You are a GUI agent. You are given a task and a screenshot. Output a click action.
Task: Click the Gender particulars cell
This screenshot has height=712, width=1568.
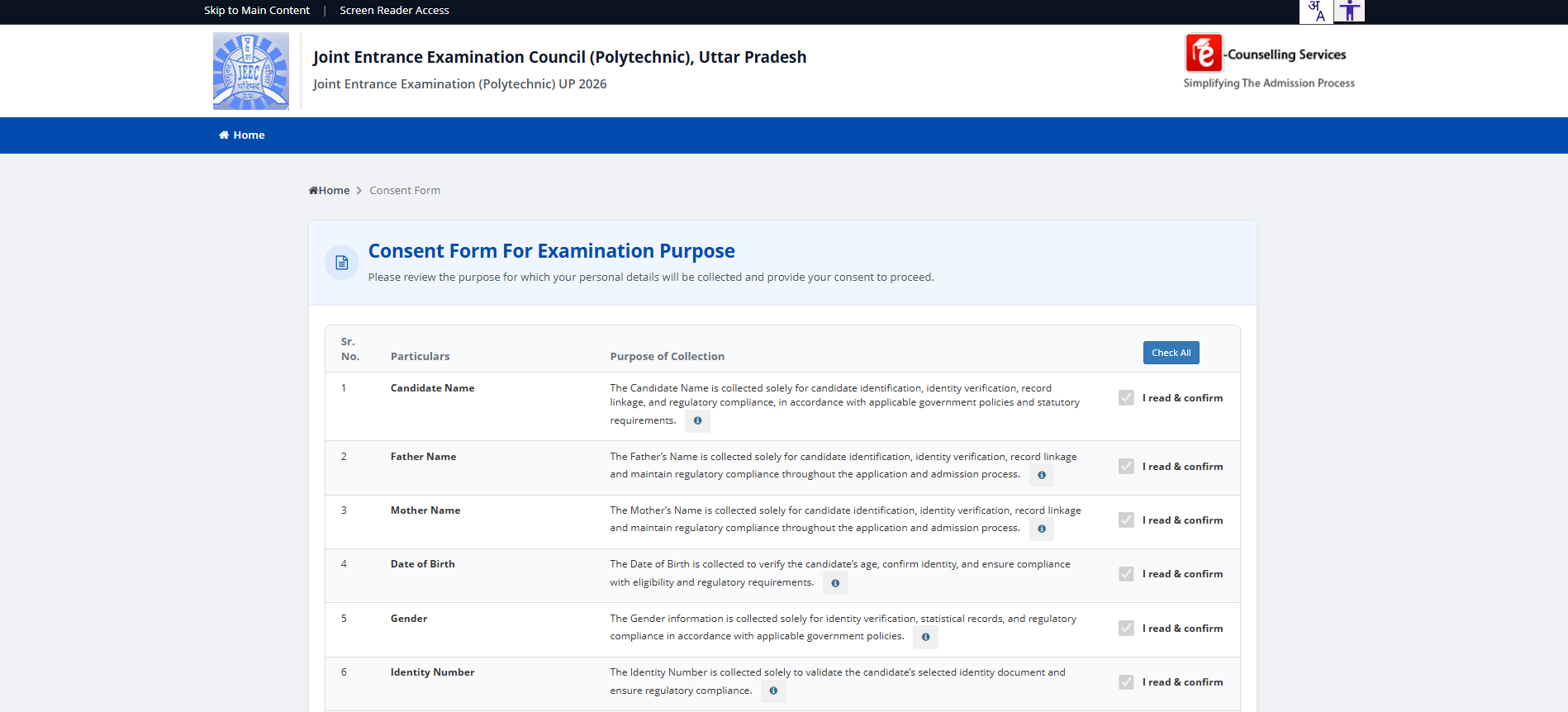[x=409, y=619]
